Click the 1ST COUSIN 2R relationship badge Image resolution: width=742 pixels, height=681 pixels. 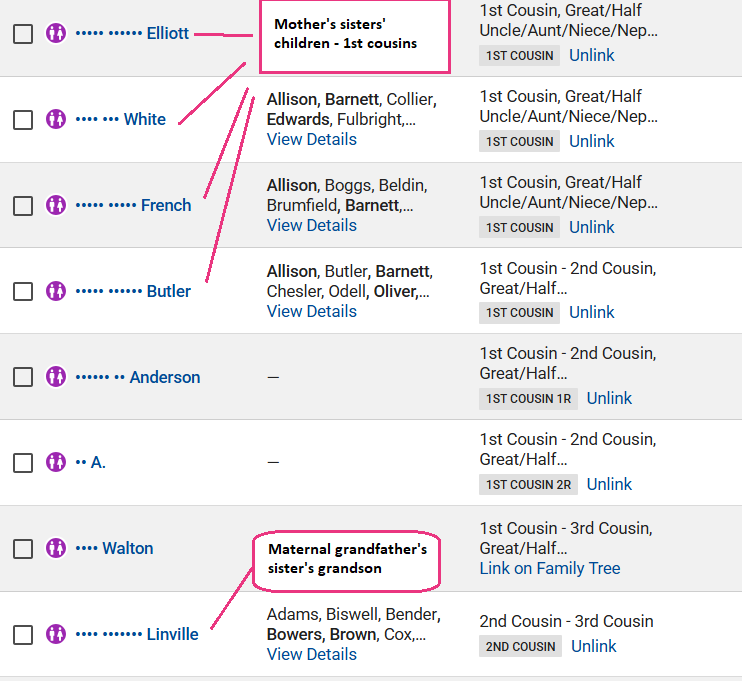(527, 484)
